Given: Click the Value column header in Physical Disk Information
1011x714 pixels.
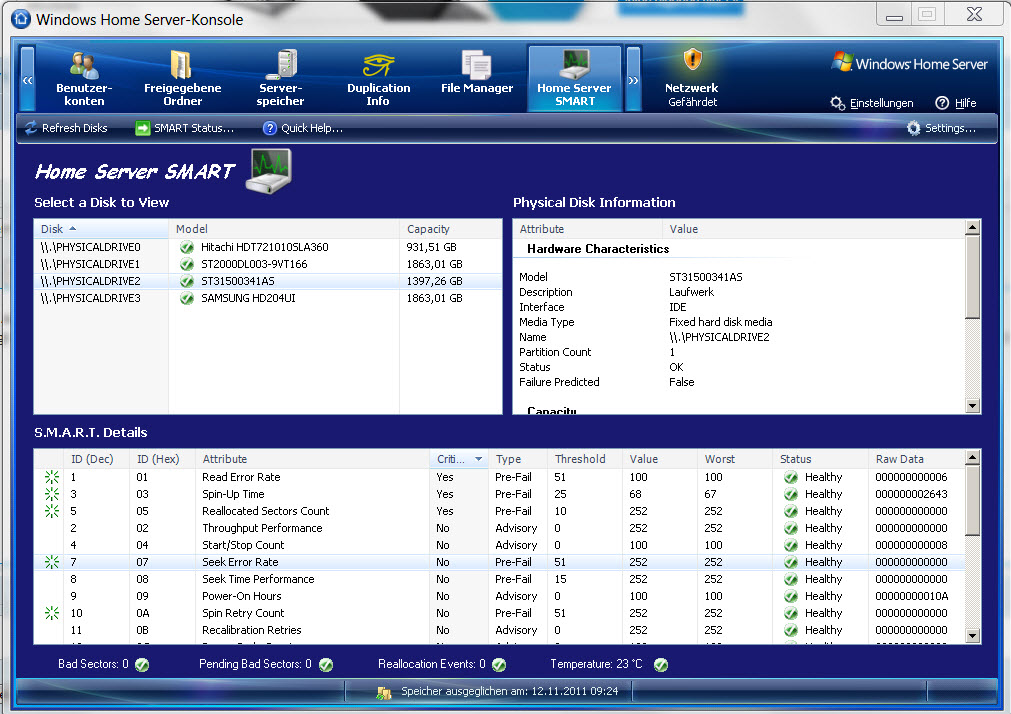Looking at the screenshot, I should coord(814,229).
